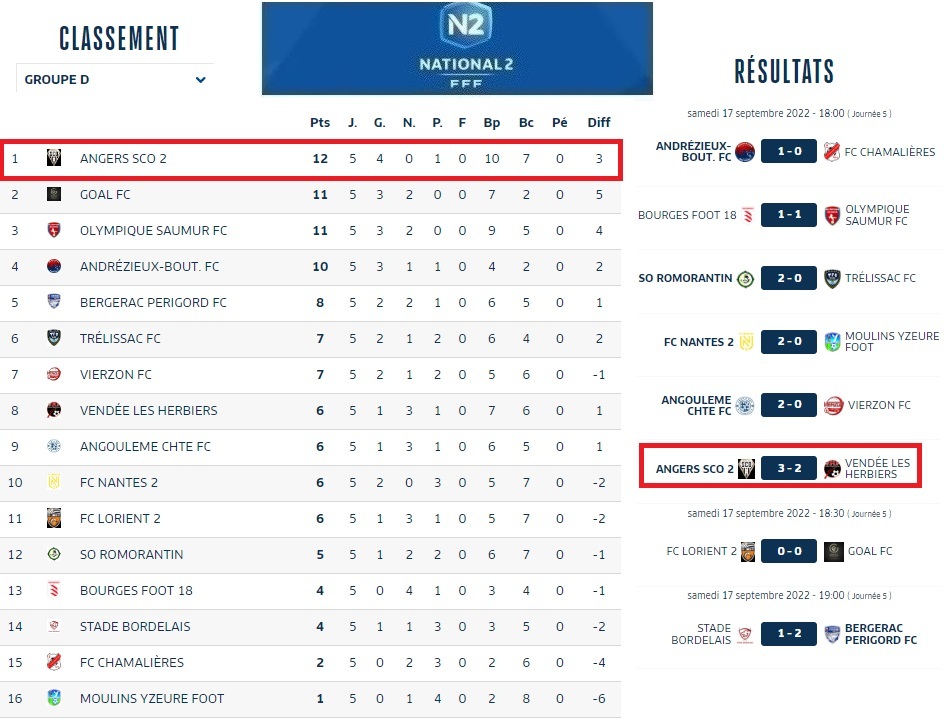Click the Stade Bordelais crest in standings
Screen dimensions: 947x719
click(54, 626)
